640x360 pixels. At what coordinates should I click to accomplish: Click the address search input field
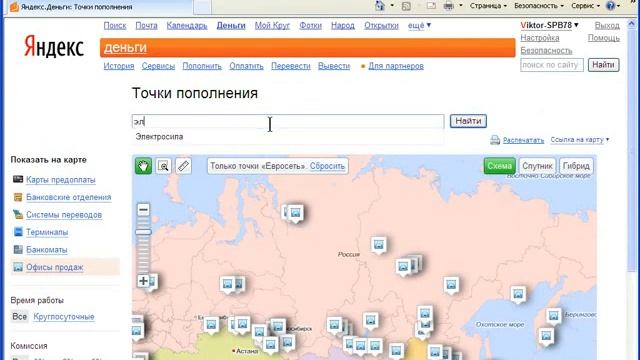[288, 121]
